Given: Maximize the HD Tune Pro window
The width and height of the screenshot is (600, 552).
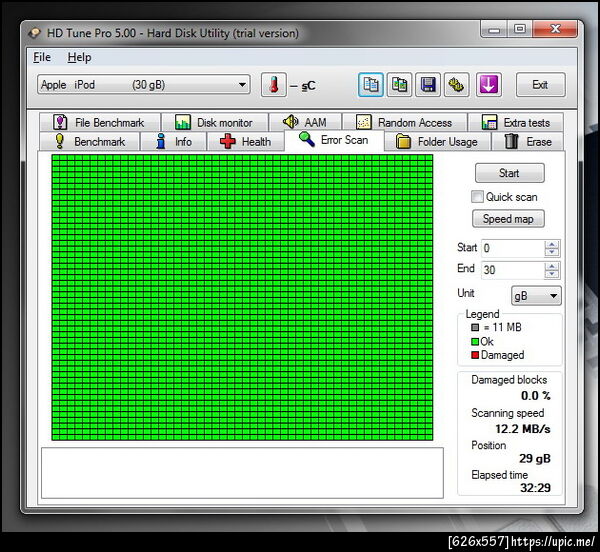Looking at the screenshot, I should [x=520, y=30].
